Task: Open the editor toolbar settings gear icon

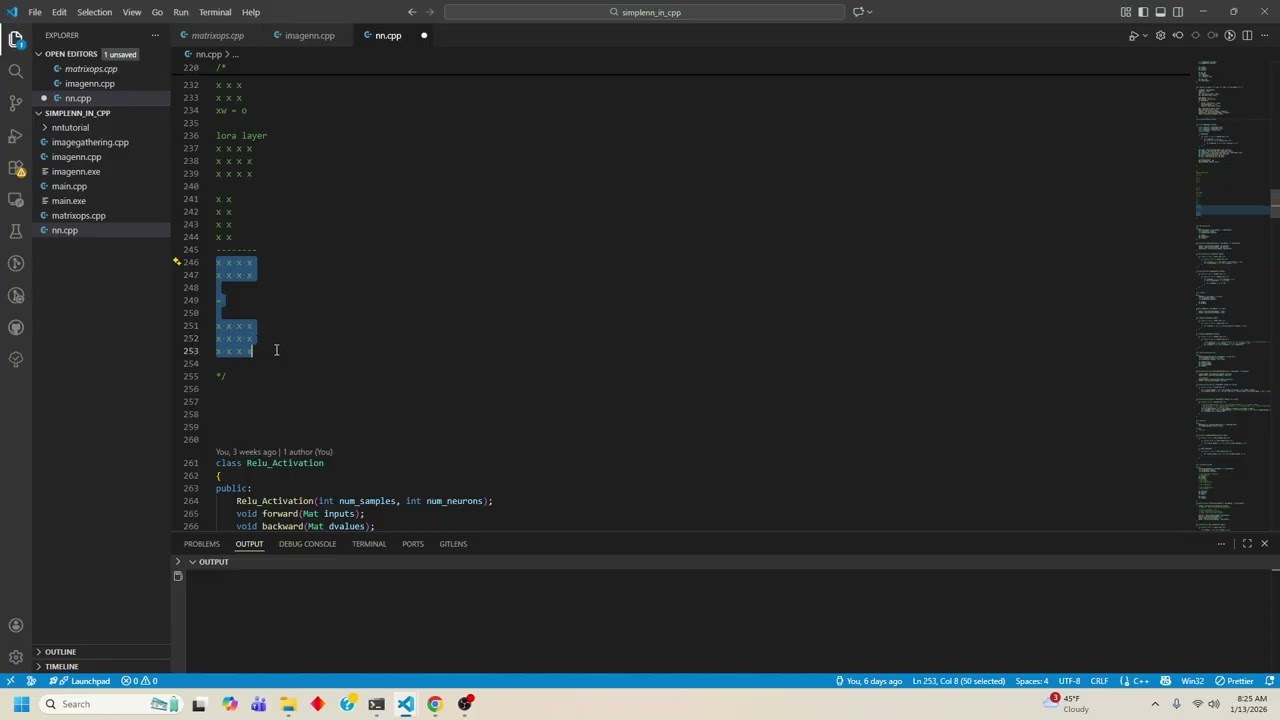Action: [x=1160, y=35]
